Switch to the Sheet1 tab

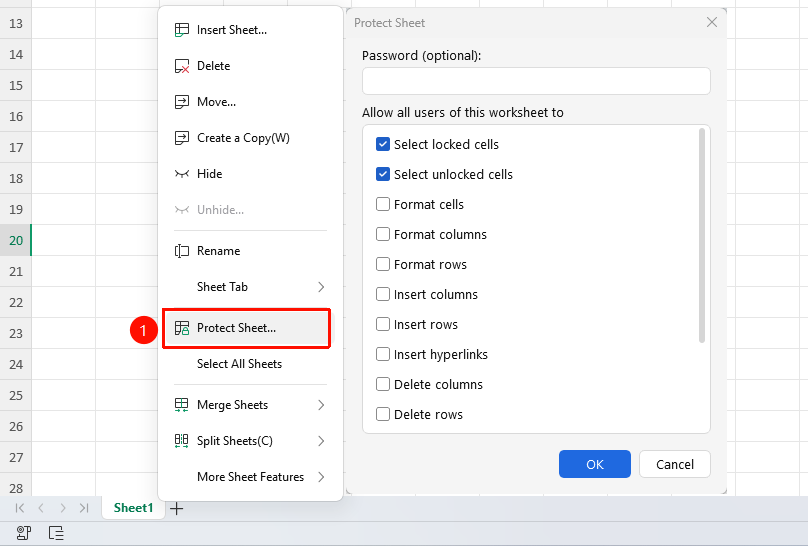point(133,508)
